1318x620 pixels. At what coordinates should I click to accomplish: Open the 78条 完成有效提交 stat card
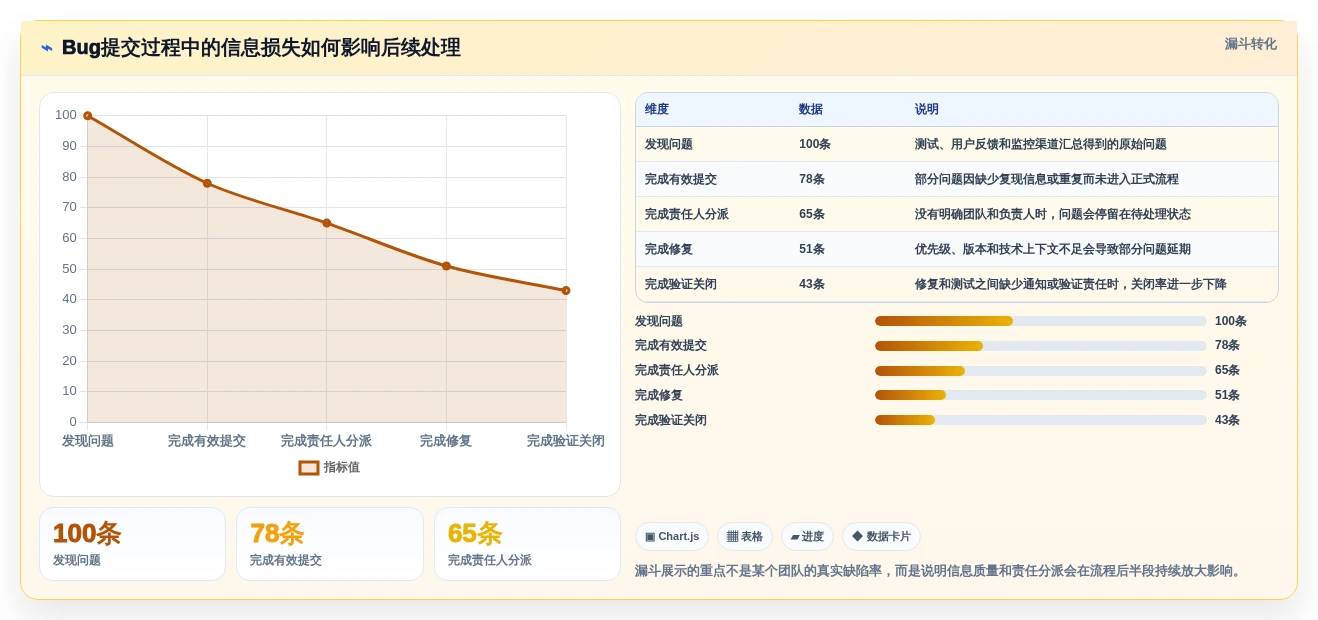tap(330, 544)
